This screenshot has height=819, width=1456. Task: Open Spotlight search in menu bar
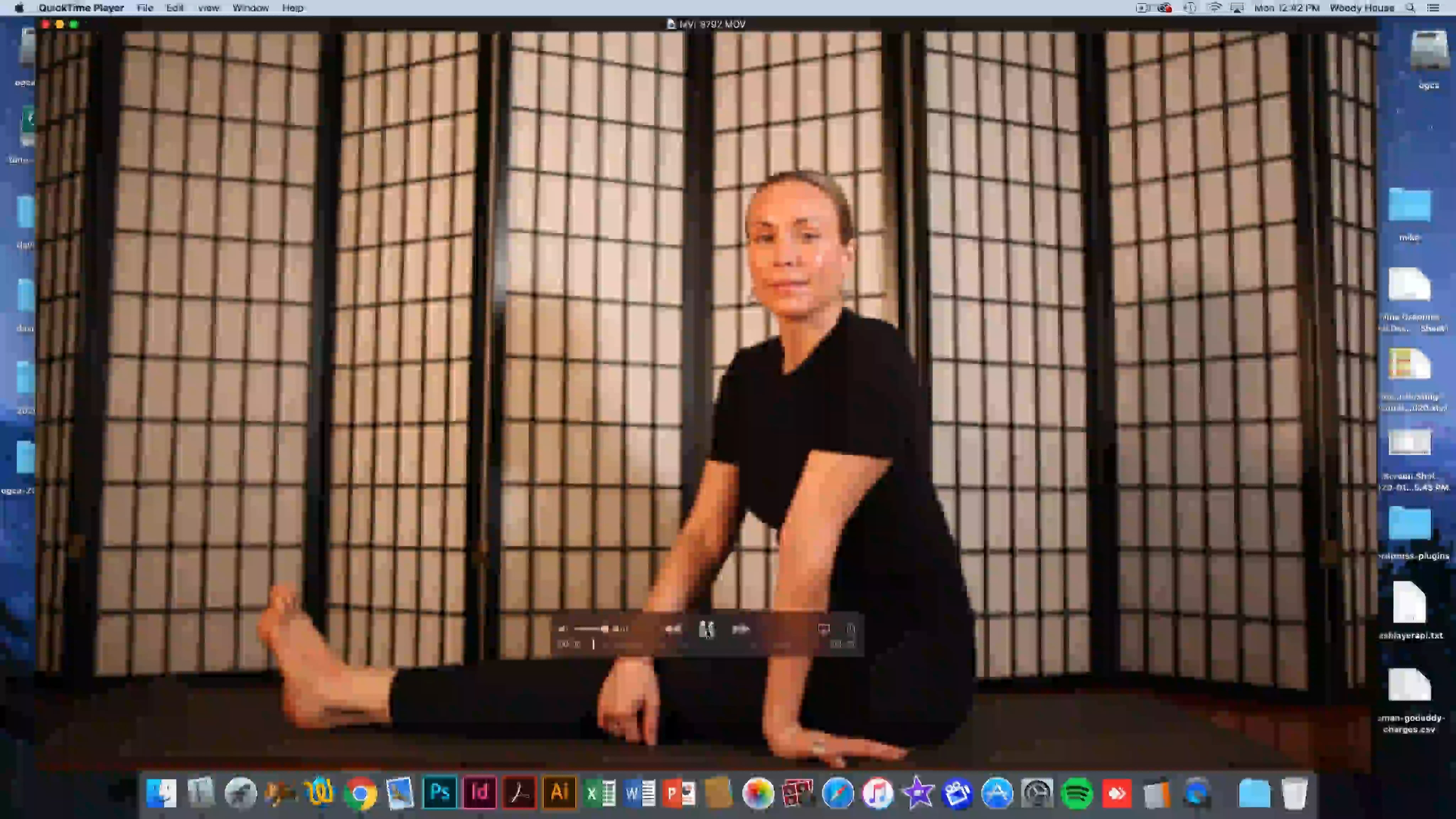coord(1410,8)
